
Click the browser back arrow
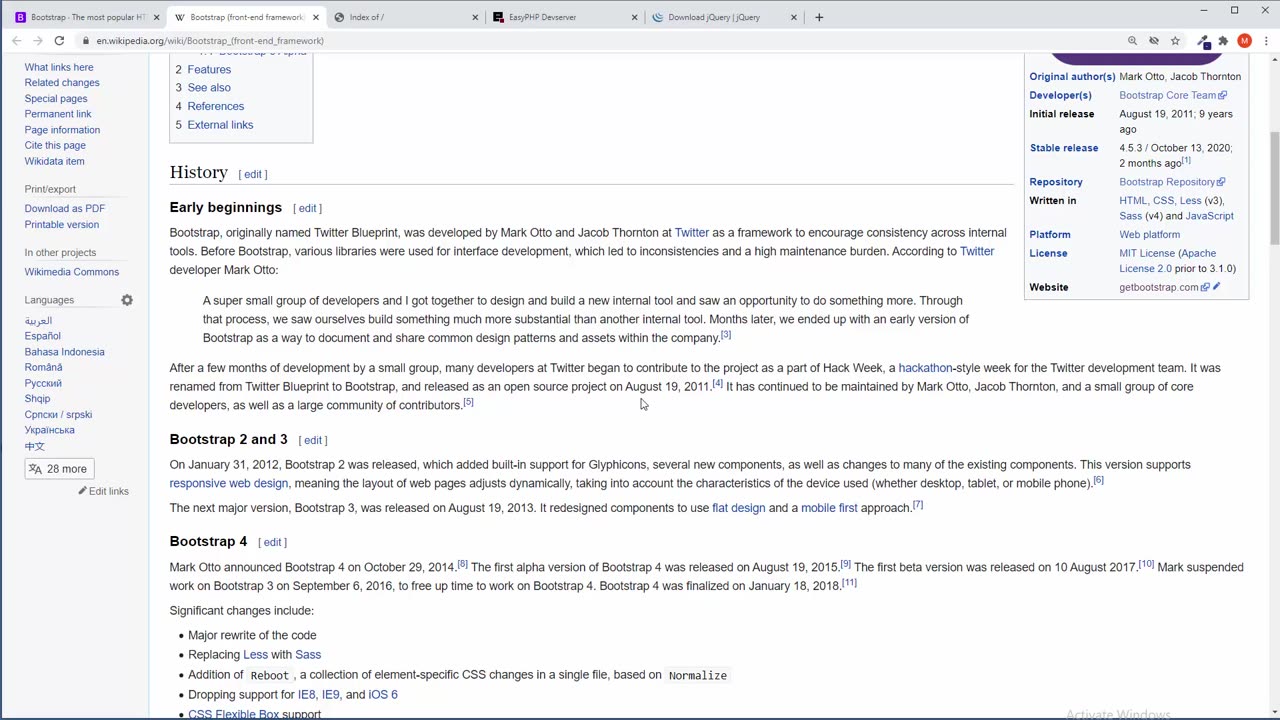click(17, 41)
